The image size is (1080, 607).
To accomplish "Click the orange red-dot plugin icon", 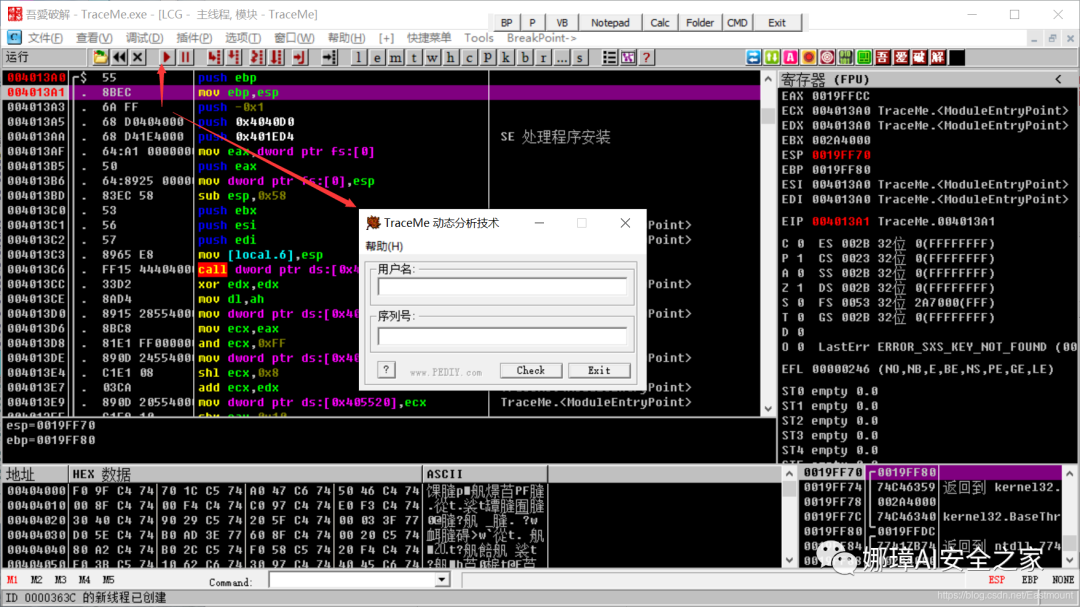I will point(809,57).
